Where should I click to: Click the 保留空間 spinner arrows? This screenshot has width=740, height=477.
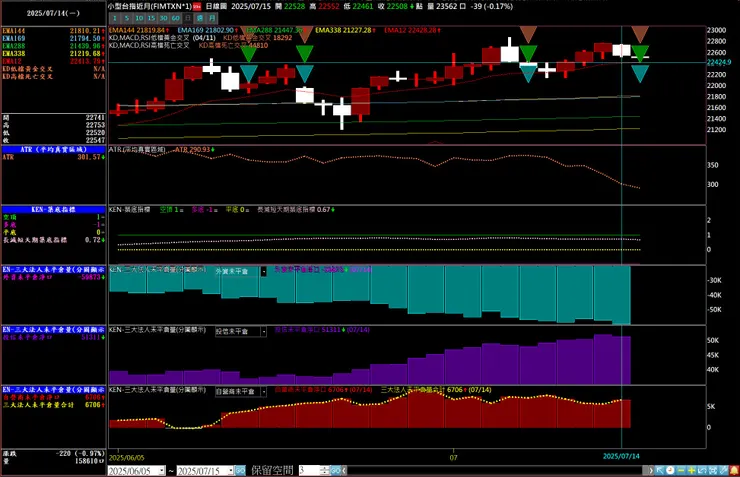(324, 470)
